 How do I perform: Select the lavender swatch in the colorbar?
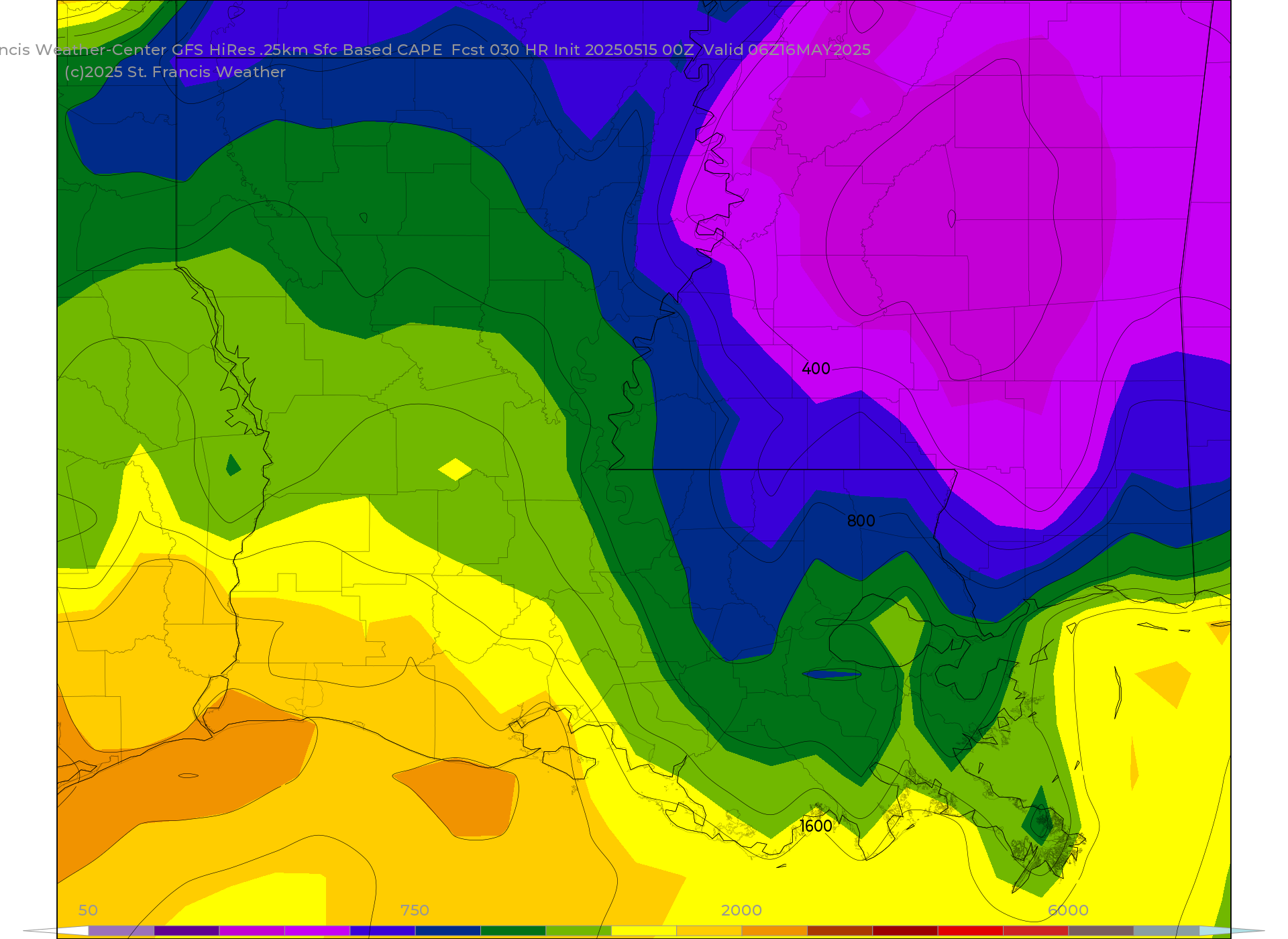point(121,930)
